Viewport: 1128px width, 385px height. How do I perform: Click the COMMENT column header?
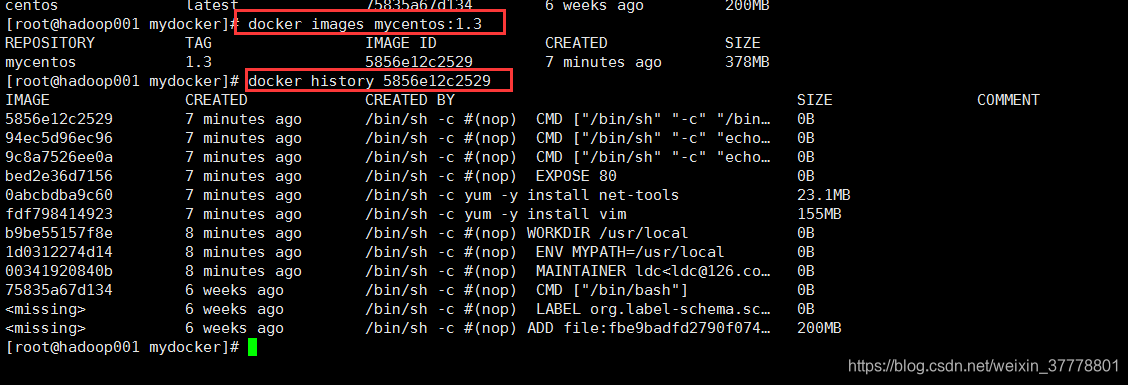point(1008,100)
